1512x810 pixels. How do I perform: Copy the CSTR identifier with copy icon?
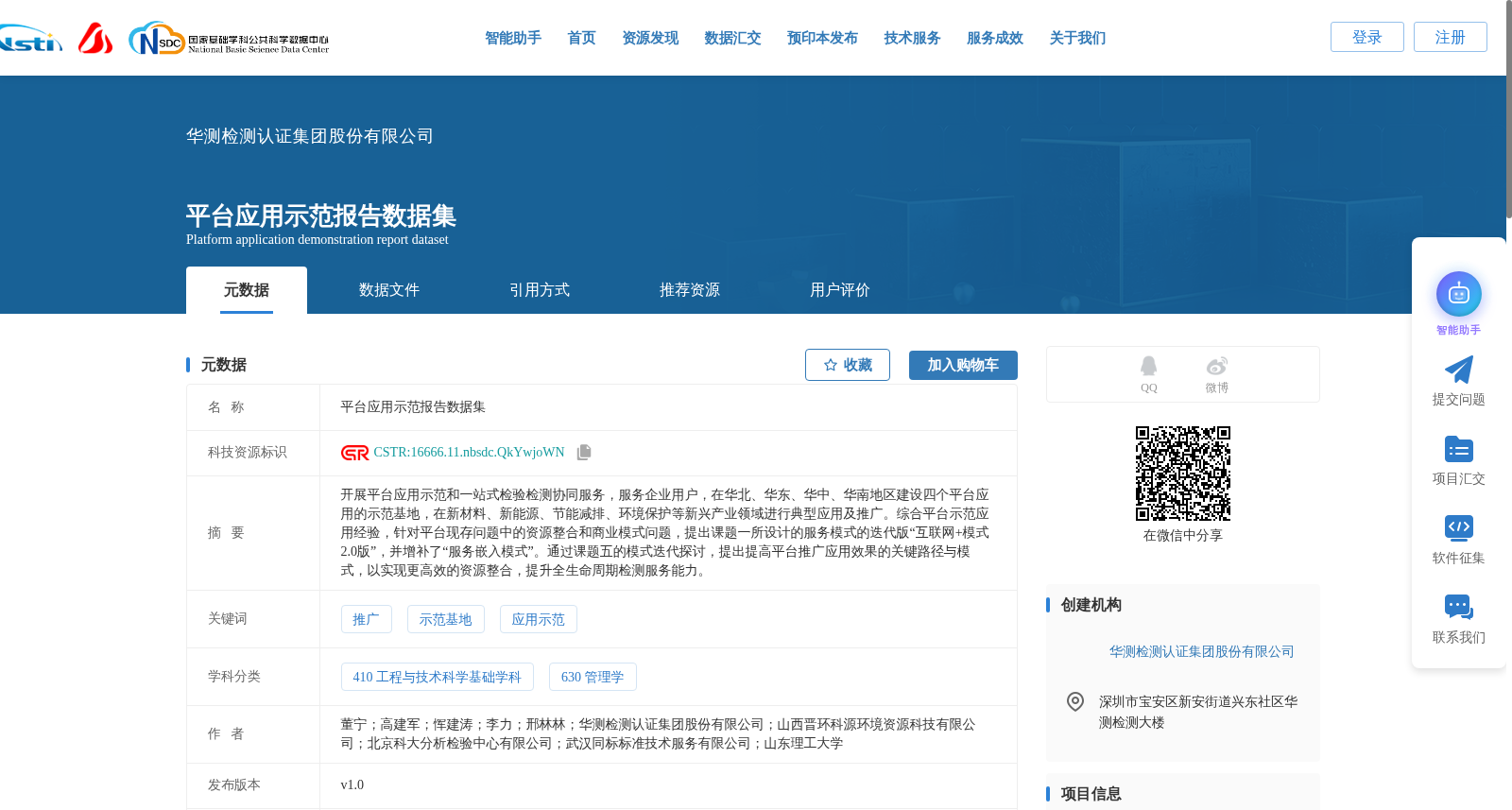[x=584, y=453]
